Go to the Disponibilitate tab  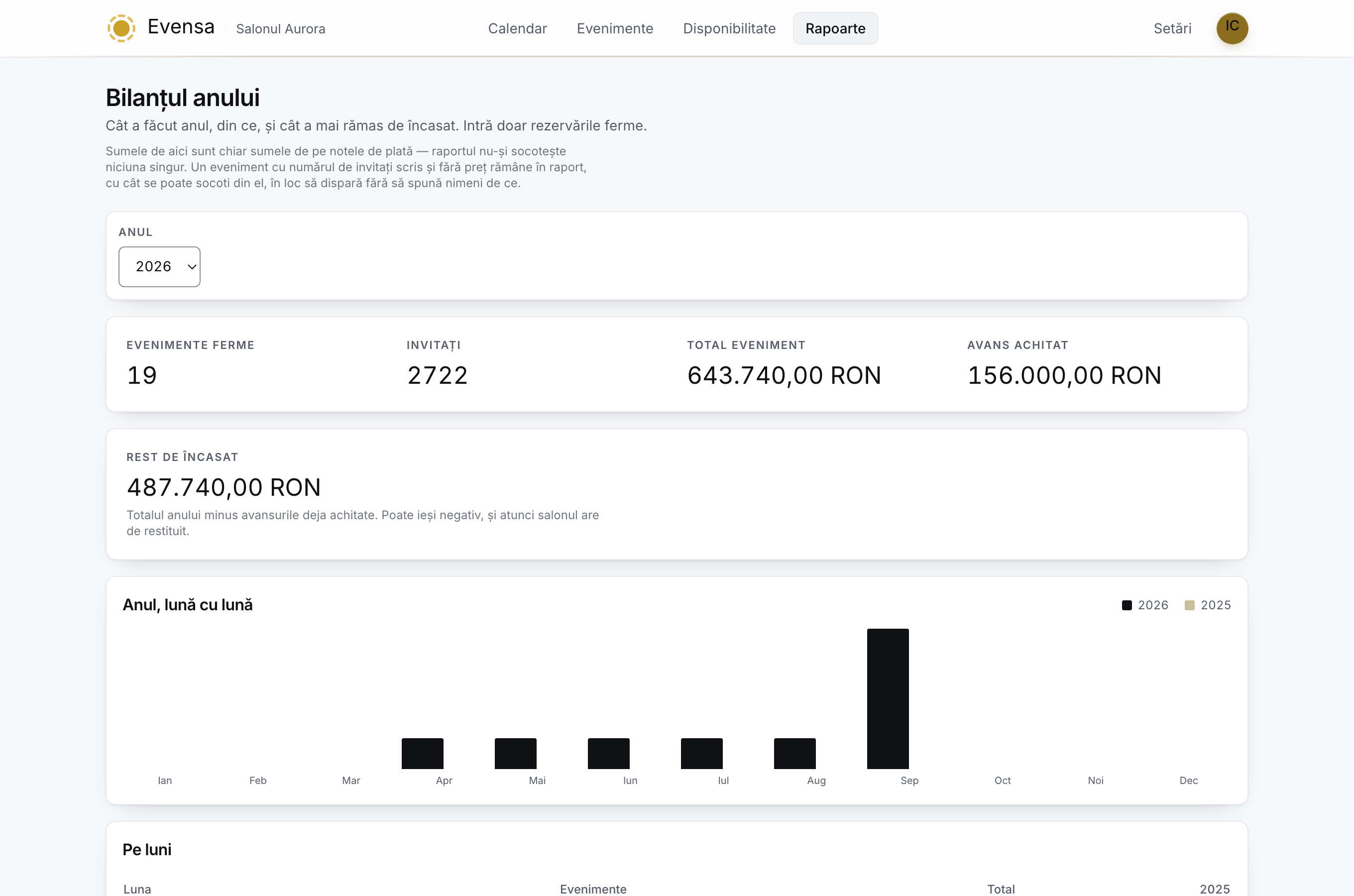[x=729, y=28]
